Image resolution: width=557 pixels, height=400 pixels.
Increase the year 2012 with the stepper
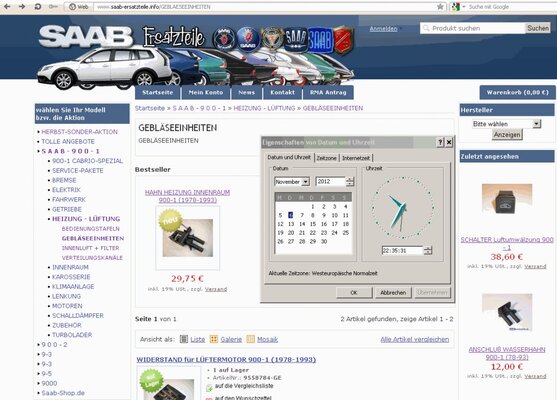tap(350, 179)
